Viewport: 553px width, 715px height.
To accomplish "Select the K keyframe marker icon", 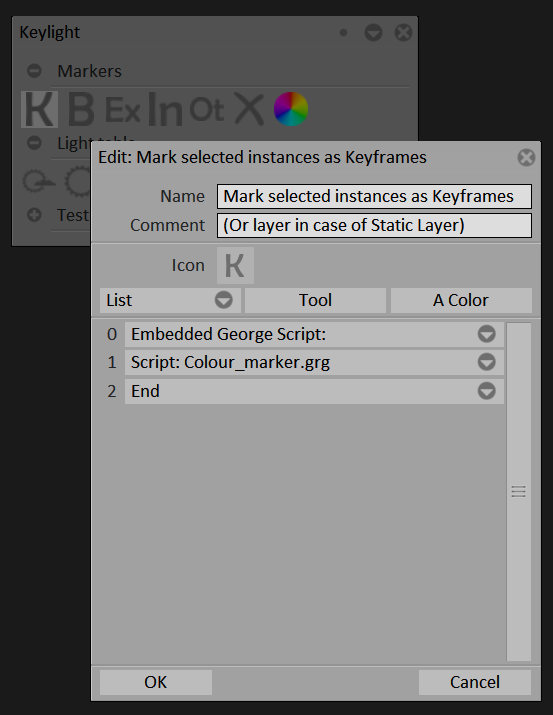I will [x=39, y=109].
